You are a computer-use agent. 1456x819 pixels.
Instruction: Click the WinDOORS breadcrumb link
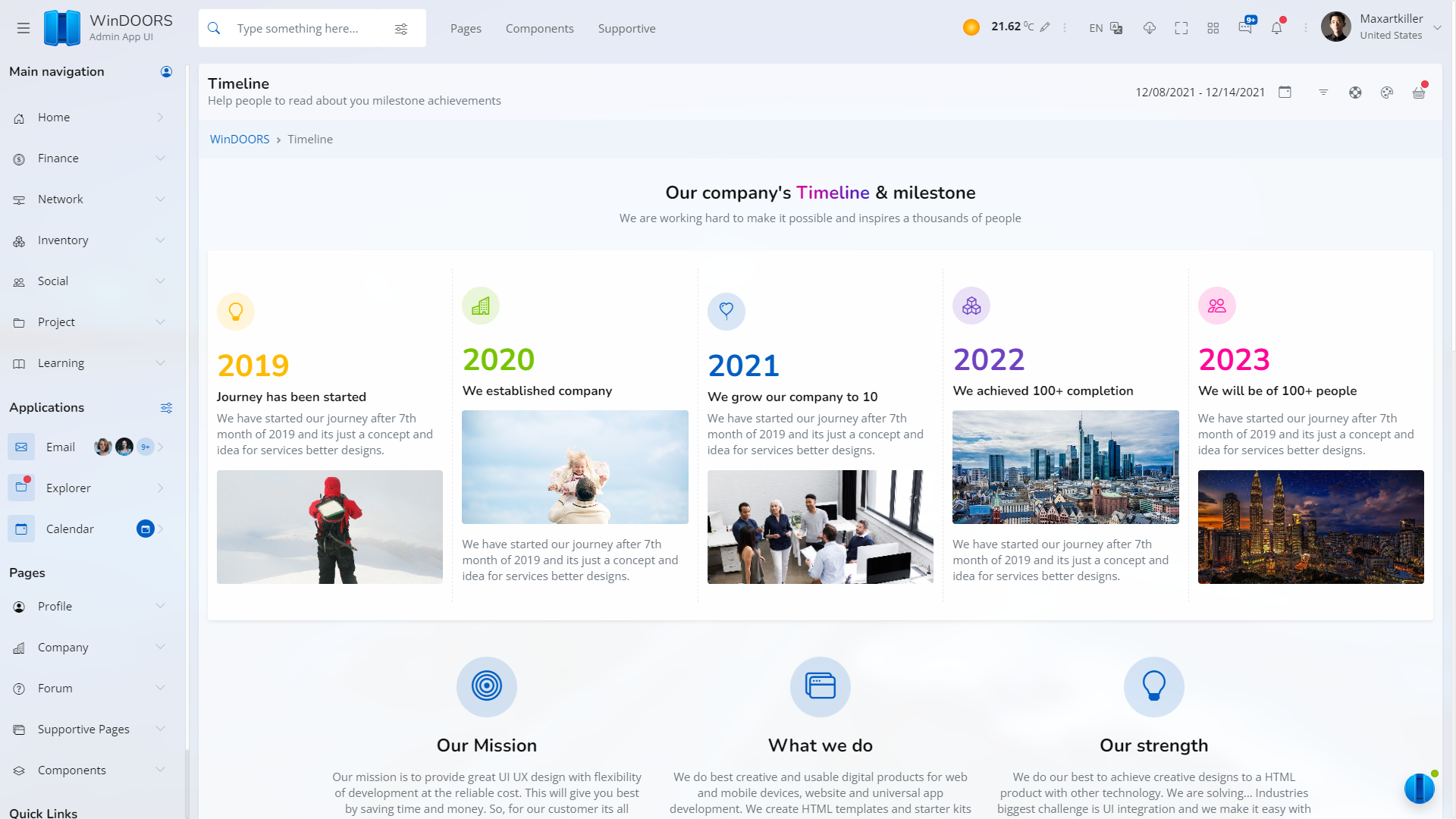pos(240,140)
